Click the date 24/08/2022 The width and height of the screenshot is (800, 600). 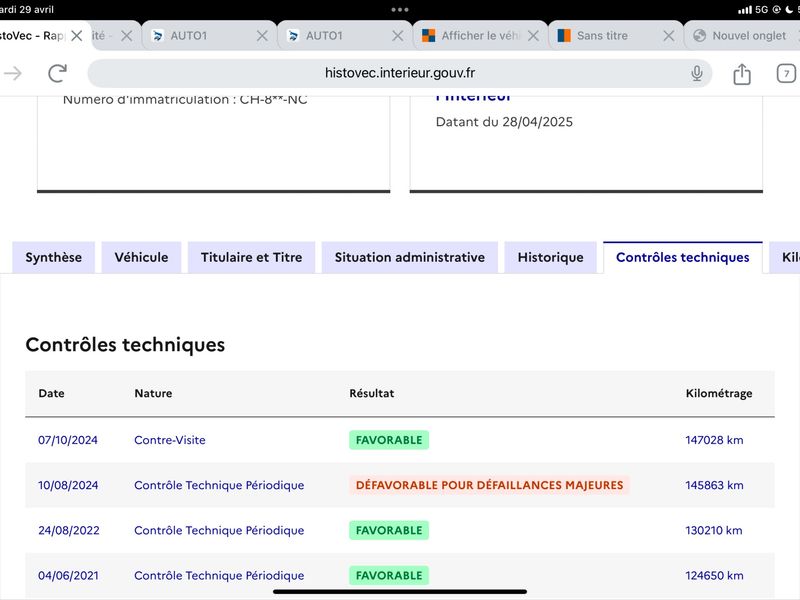(x=69, y=531)
